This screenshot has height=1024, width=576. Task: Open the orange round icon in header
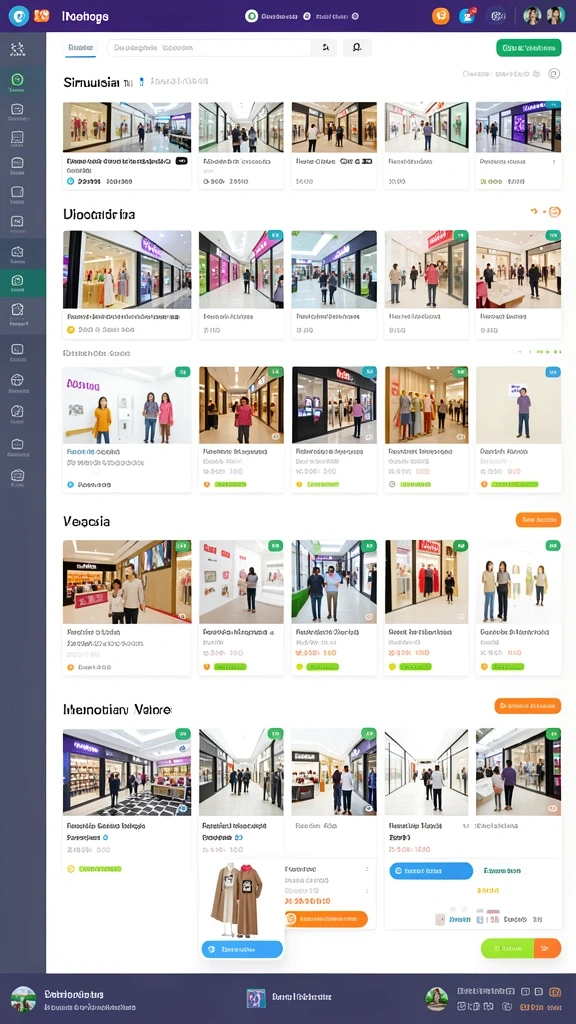click(441, 16)
